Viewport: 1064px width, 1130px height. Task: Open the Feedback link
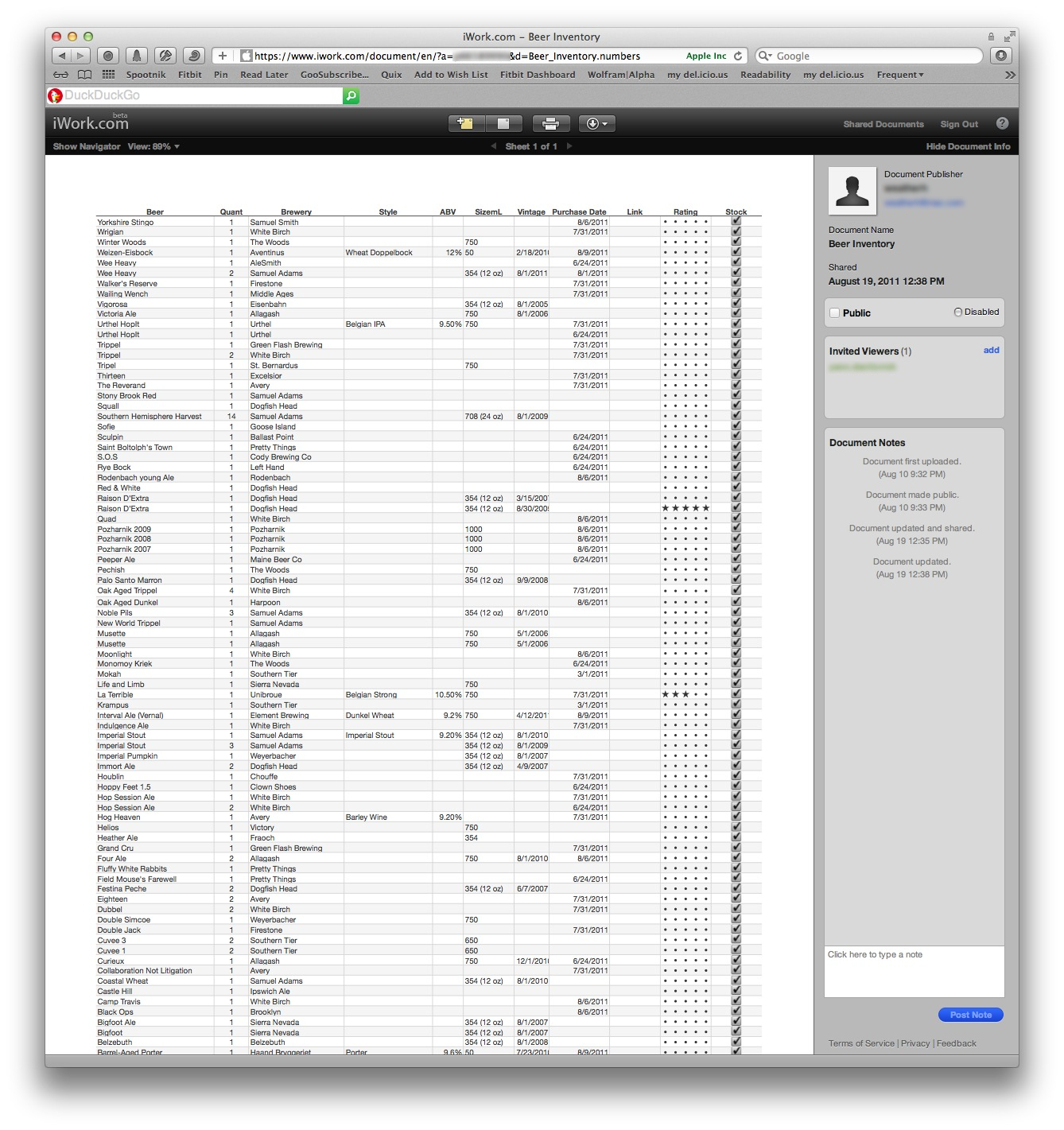tap(957, 1043)
